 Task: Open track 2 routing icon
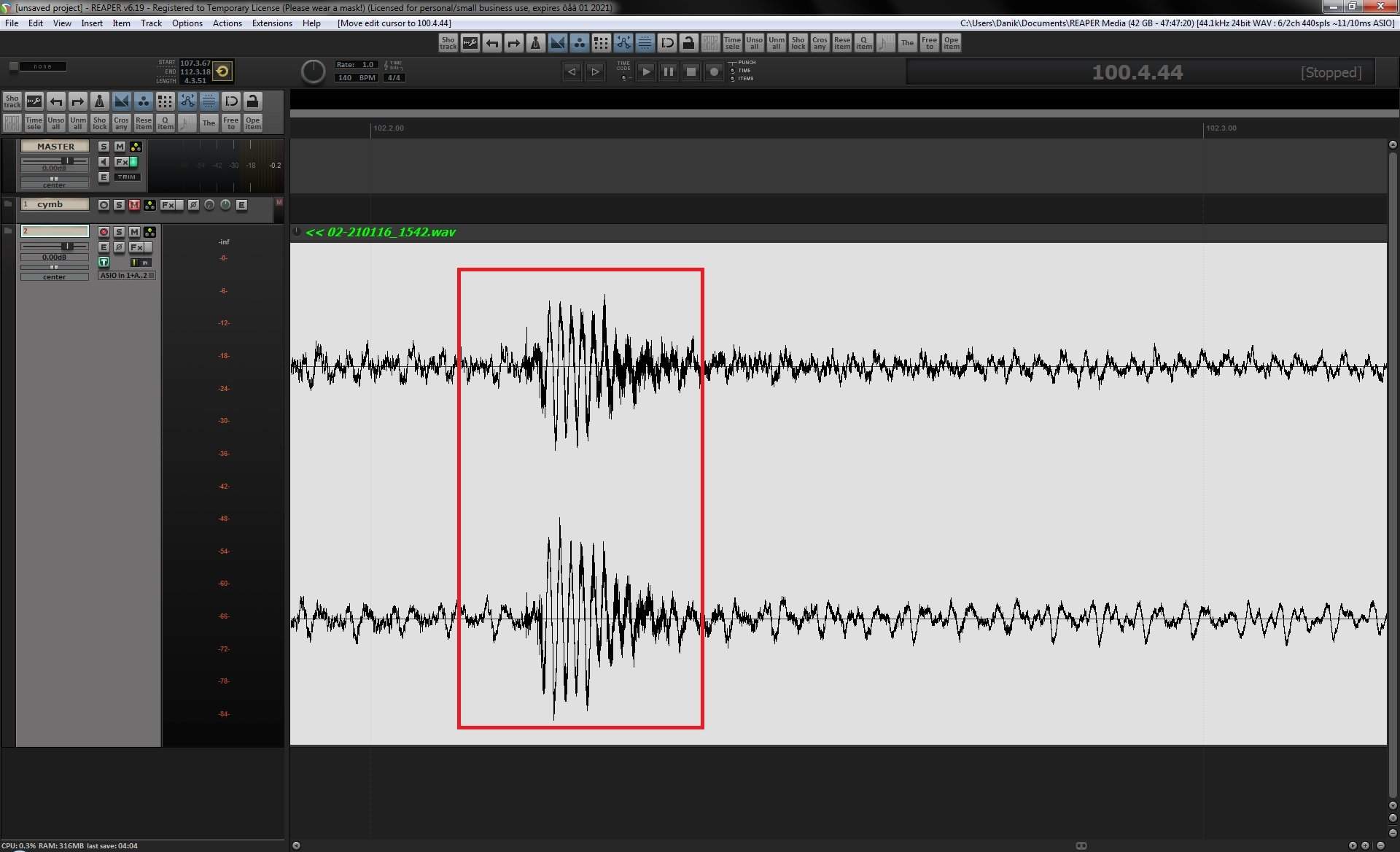(x=149, y=232)
